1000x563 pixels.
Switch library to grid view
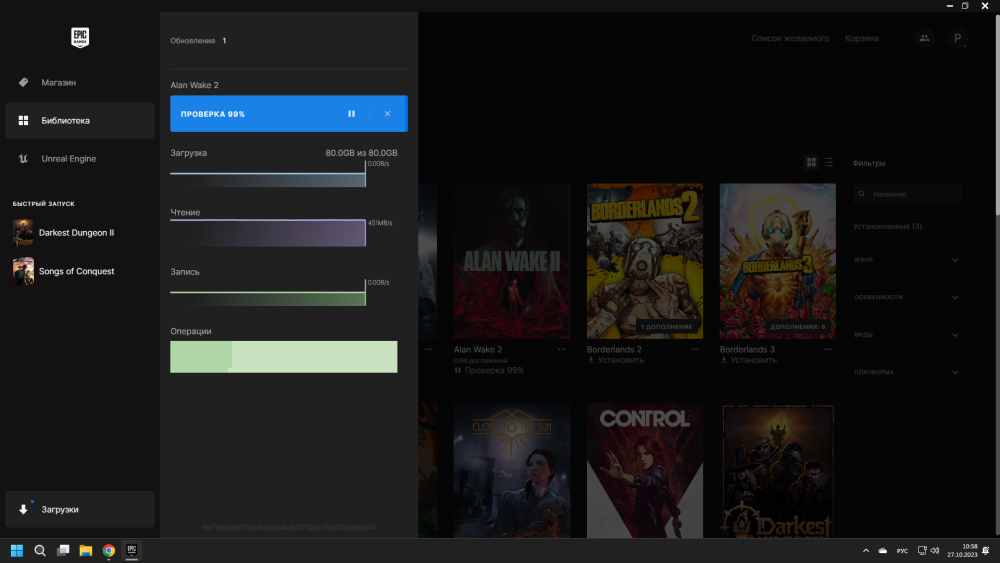point(811,162)
